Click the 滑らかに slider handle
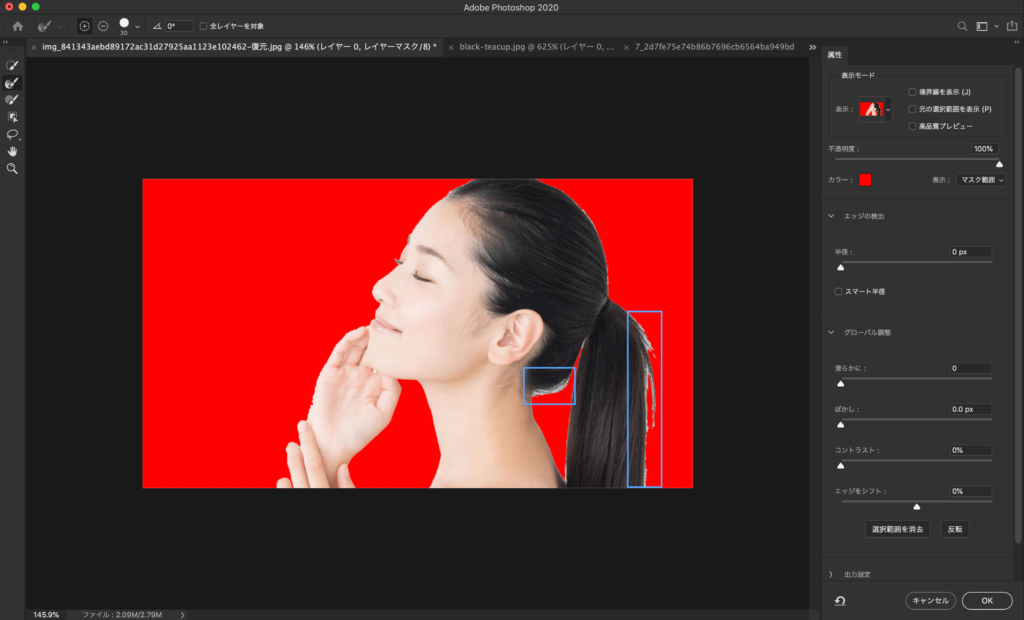 tap(840, 383)
